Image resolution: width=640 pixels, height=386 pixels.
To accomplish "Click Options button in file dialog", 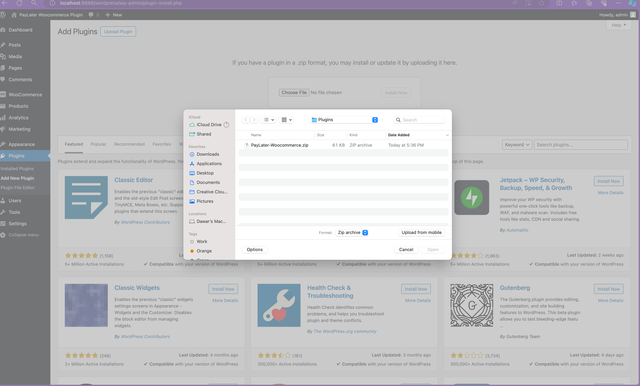I will click(255, 249).
